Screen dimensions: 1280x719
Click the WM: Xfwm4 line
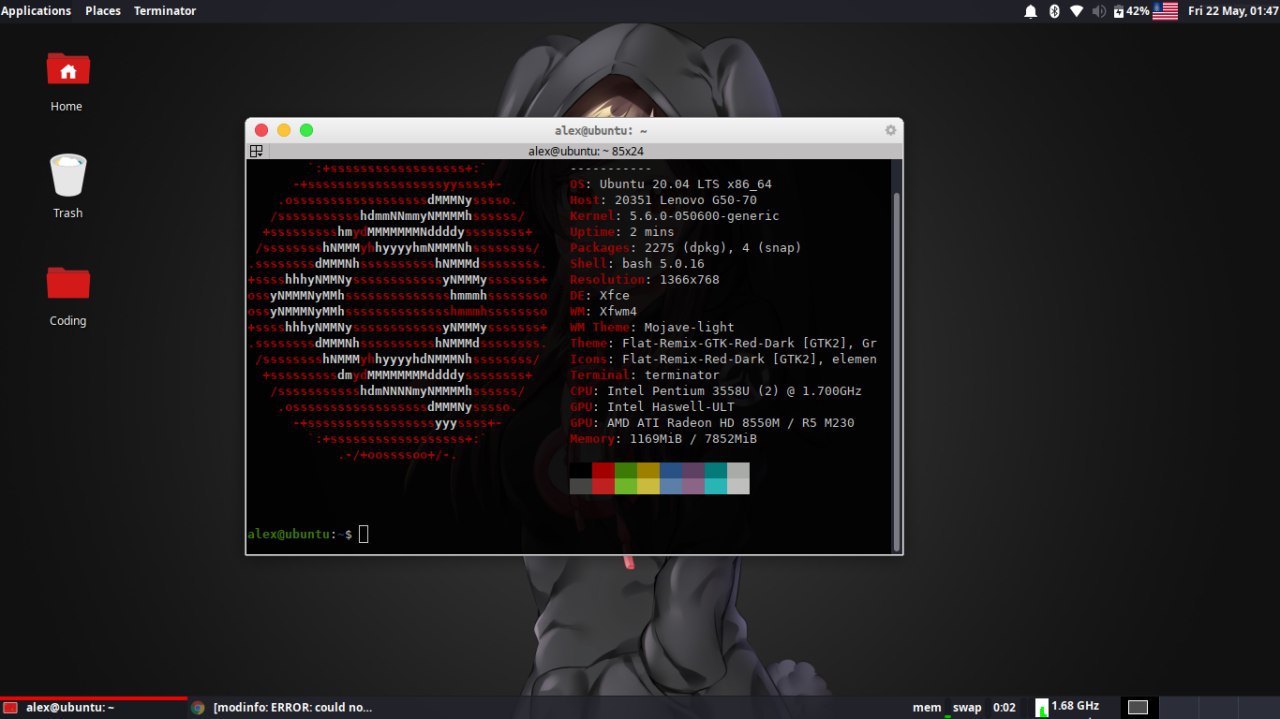point(603,311)
